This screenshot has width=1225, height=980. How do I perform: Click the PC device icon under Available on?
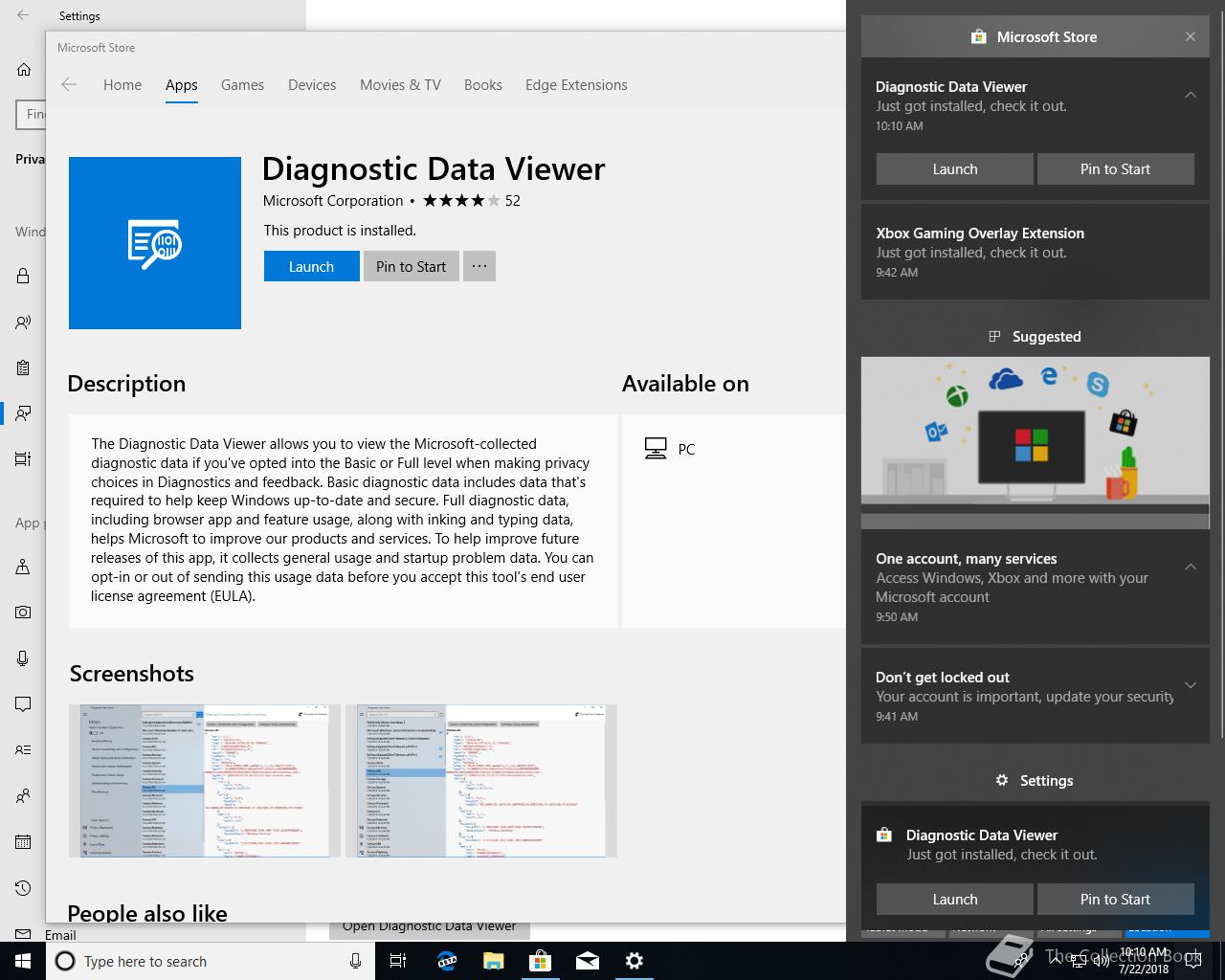(x=656, y=449)
